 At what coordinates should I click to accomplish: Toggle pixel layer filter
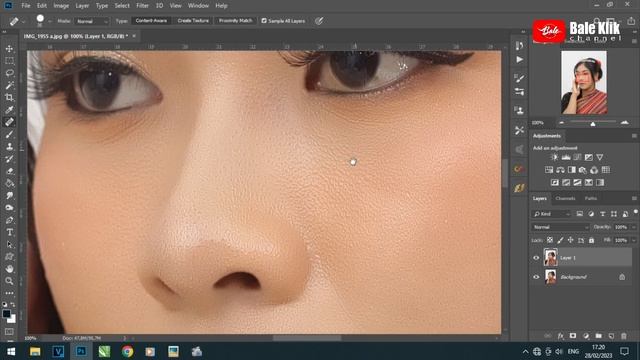pos(580,214)
